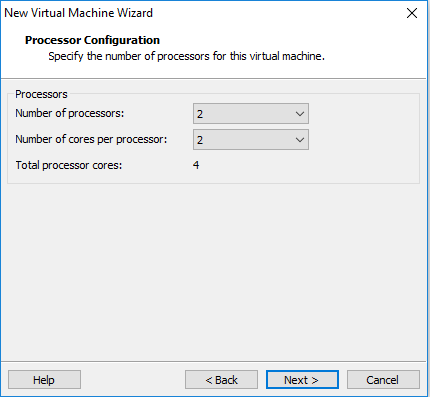Click the "Specify the number of processors" description
This screenshot has width=430, height=397.
click(186, 56)
